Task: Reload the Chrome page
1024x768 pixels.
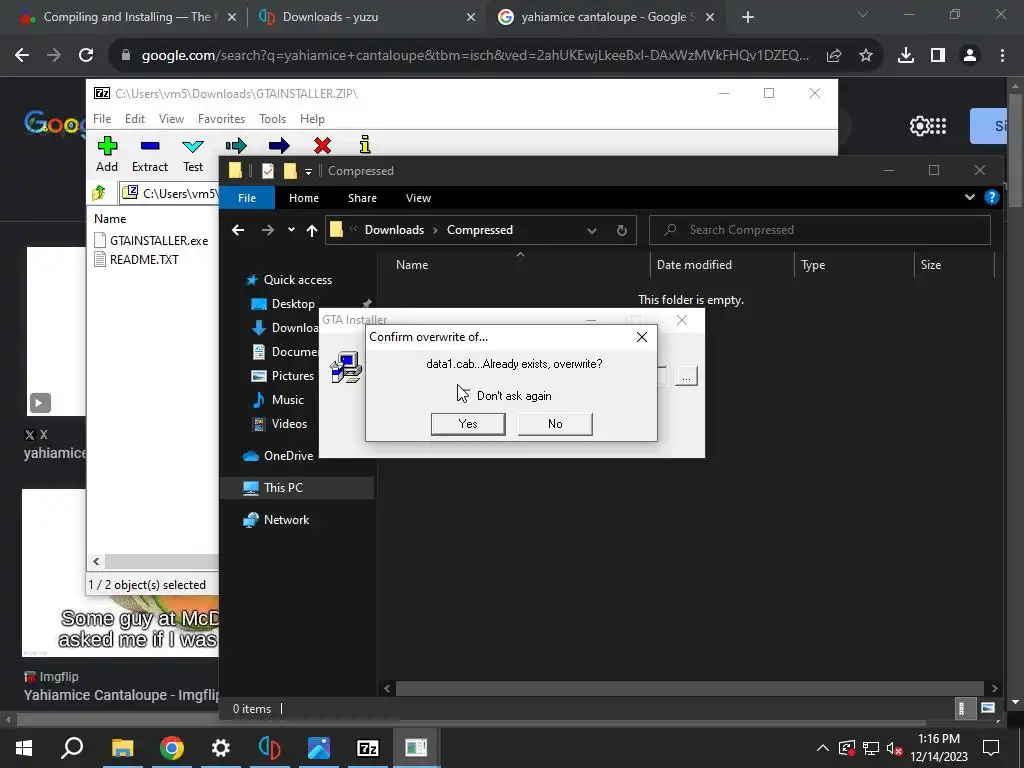Action: point(86,56)
